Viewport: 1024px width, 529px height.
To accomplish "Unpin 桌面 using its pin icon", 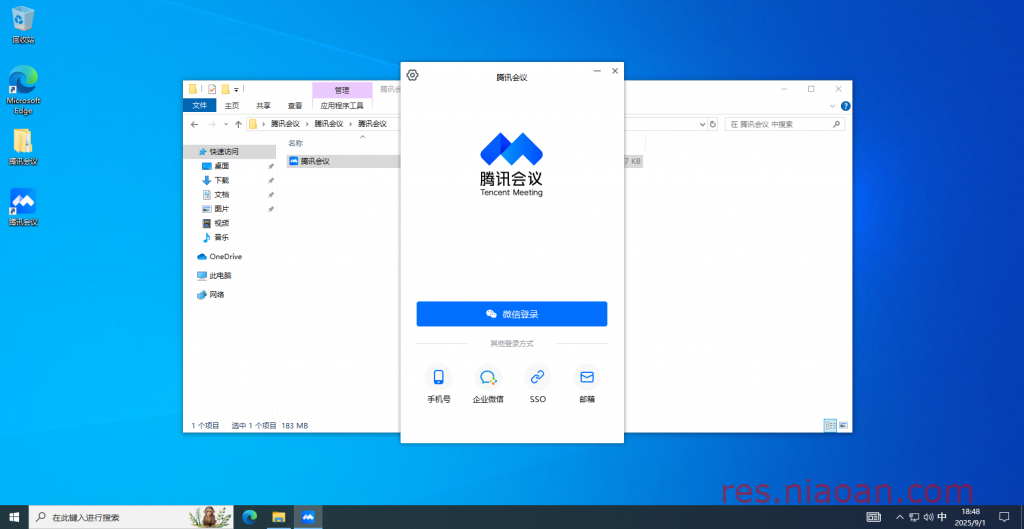I will 271,166.
